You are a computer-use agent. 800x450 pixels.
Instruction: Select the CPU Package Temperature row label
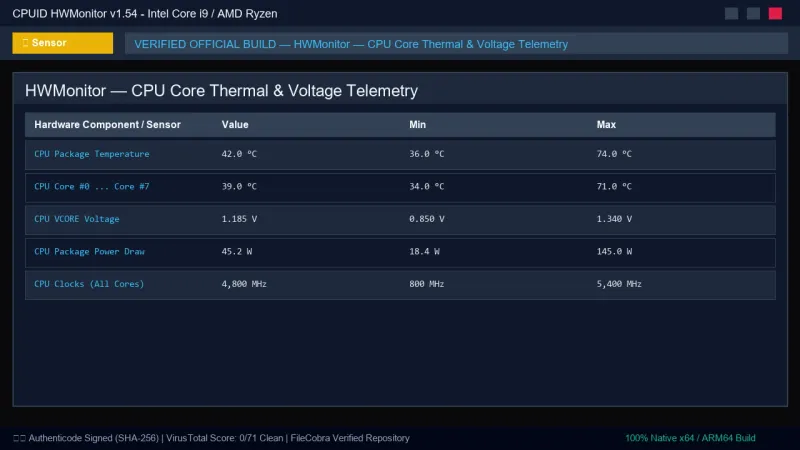tap(92, 154)
